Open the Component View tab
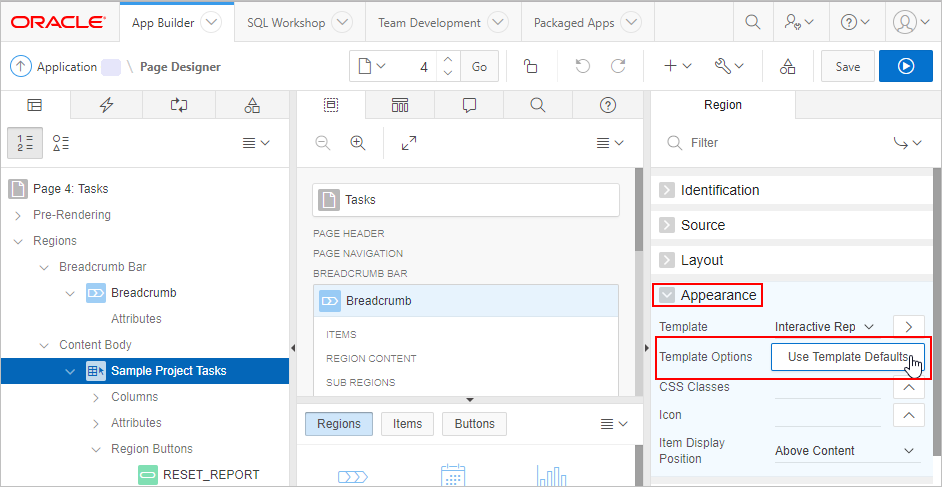This screenshot has width=942, height=487. 400,105
